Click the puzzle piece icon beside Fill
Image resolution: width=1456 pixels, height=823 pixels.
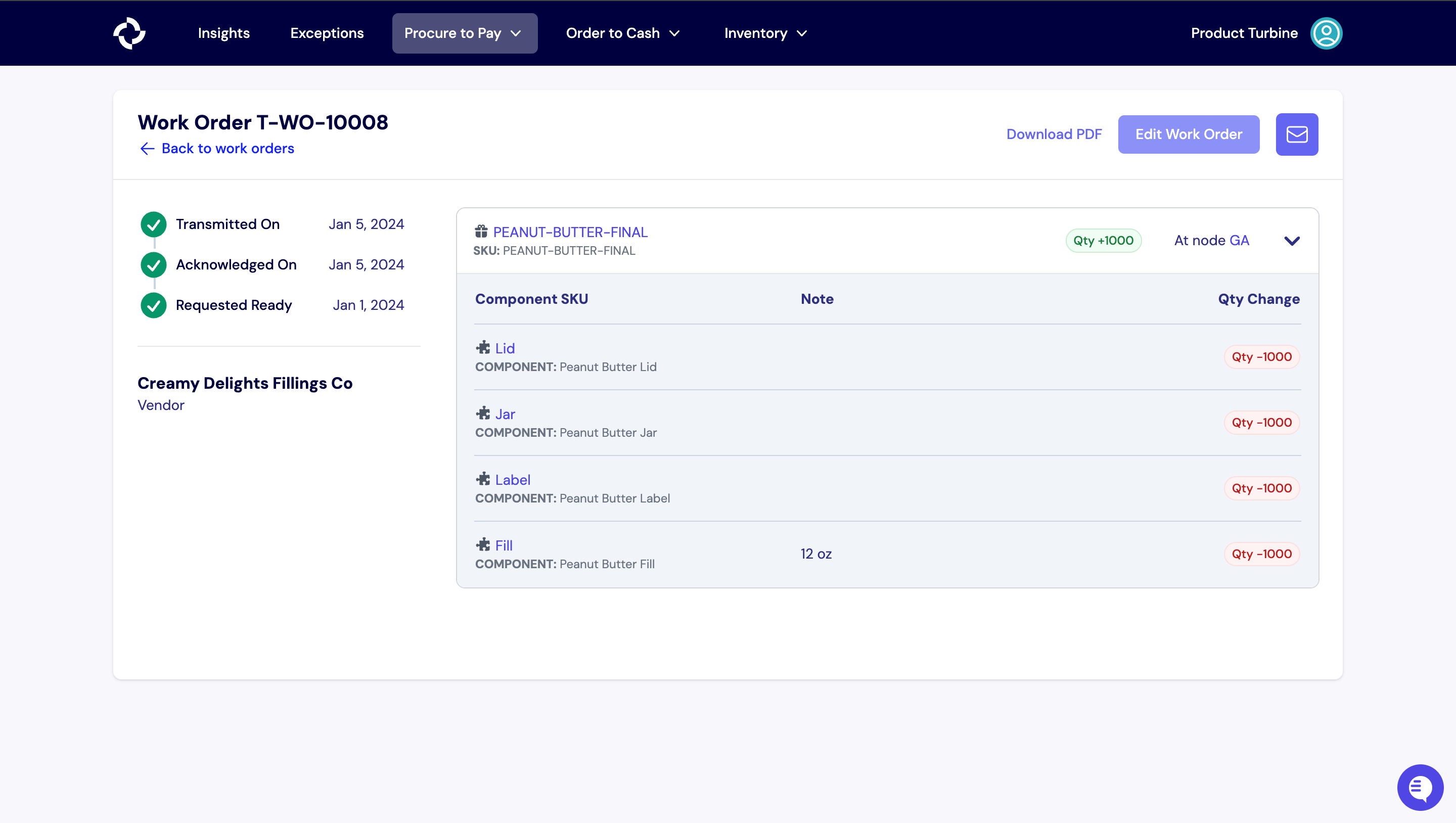coord(483,544)
